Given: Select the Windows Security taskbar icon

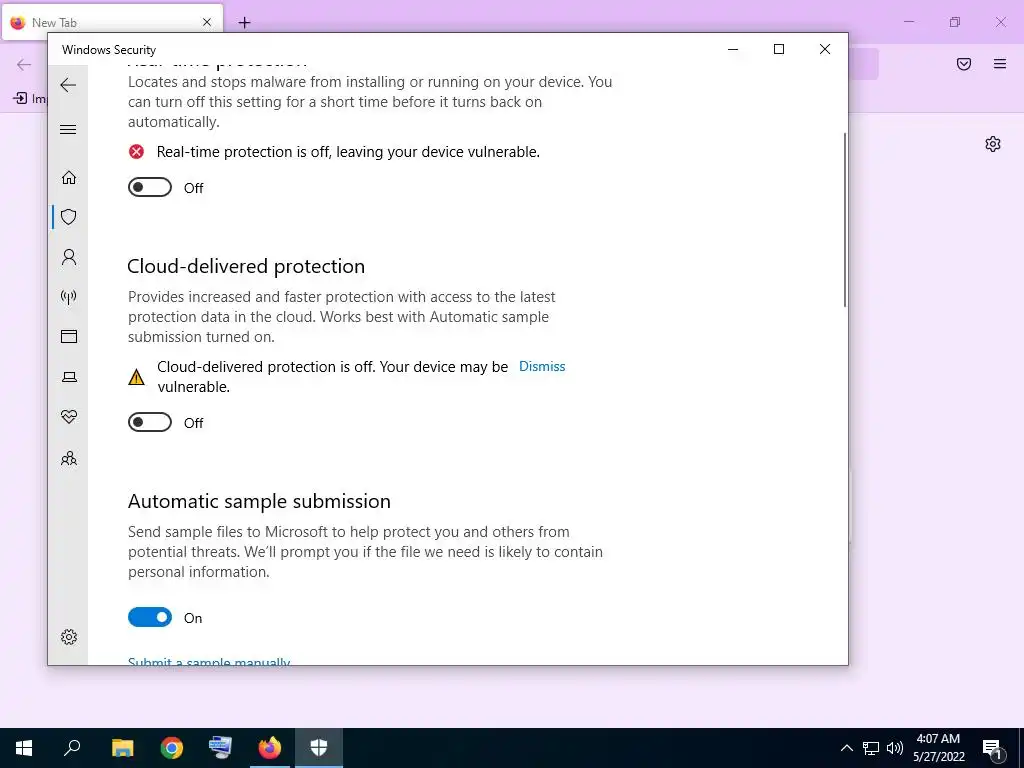Looking at the screenshot, I should point(319,748).
